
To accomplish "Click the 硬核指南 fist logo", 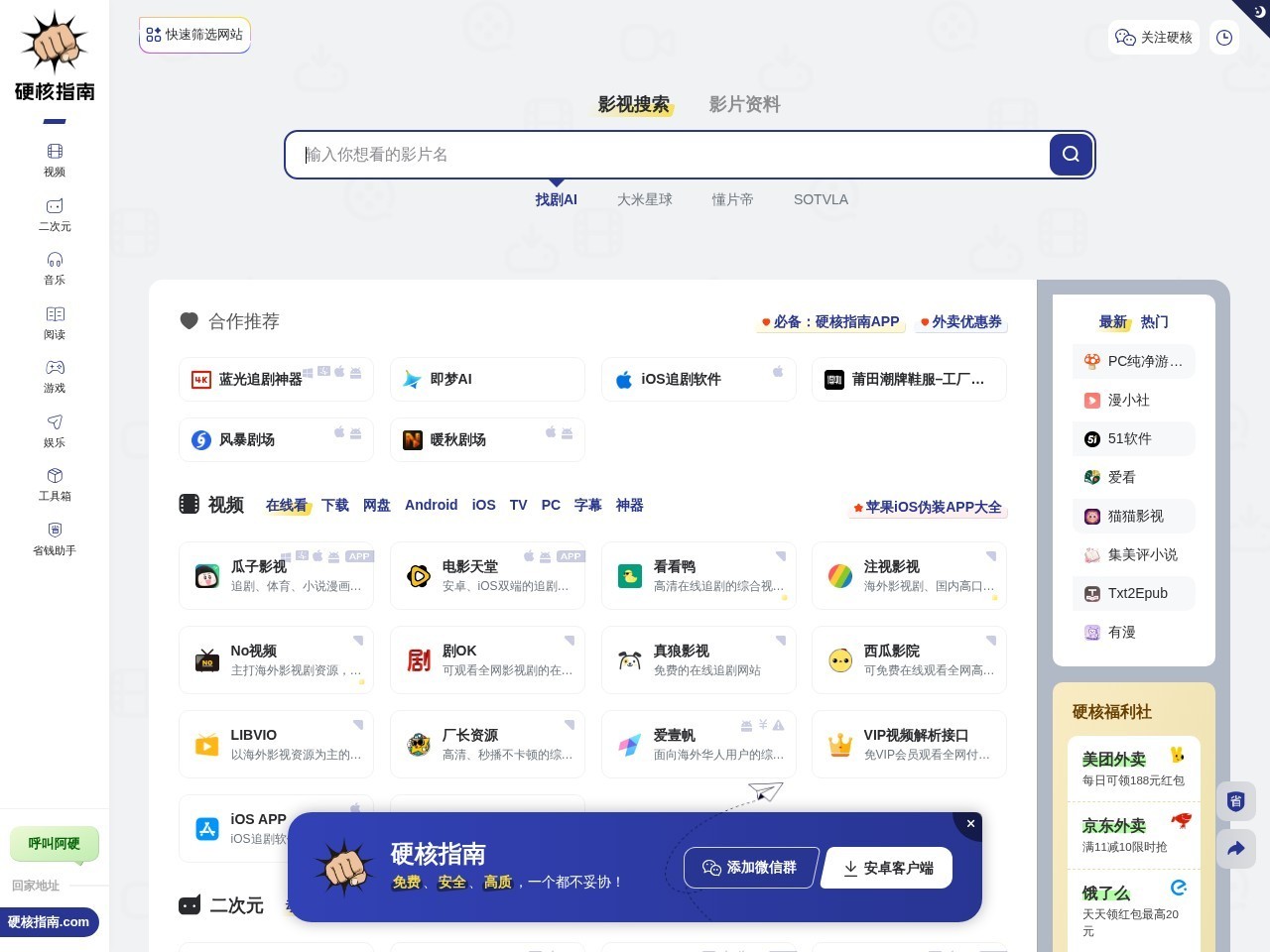I will 55,57.
